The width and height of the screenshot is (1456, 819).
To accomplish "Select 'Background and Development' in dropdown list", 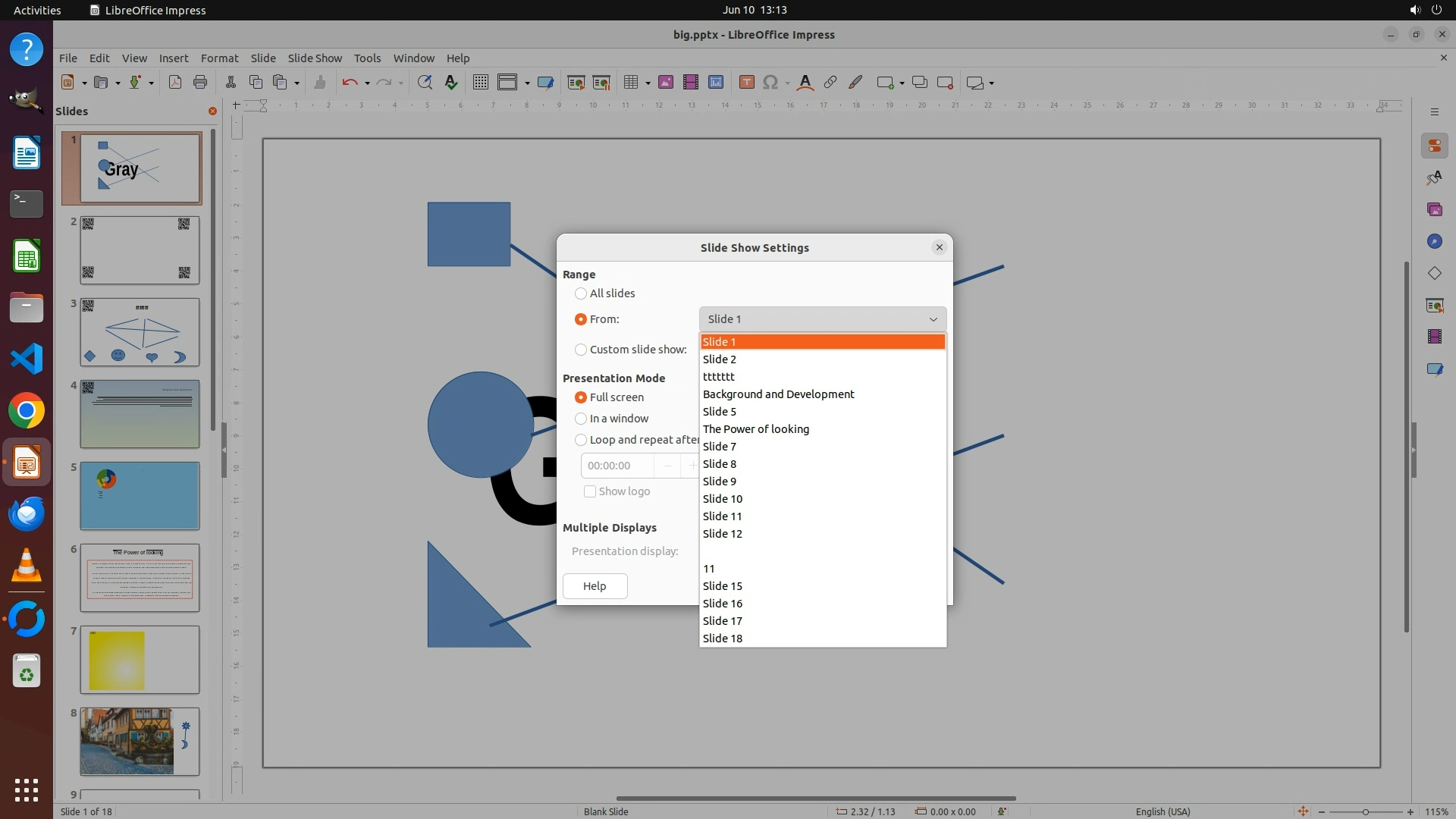I will click(x=778, y=394).
